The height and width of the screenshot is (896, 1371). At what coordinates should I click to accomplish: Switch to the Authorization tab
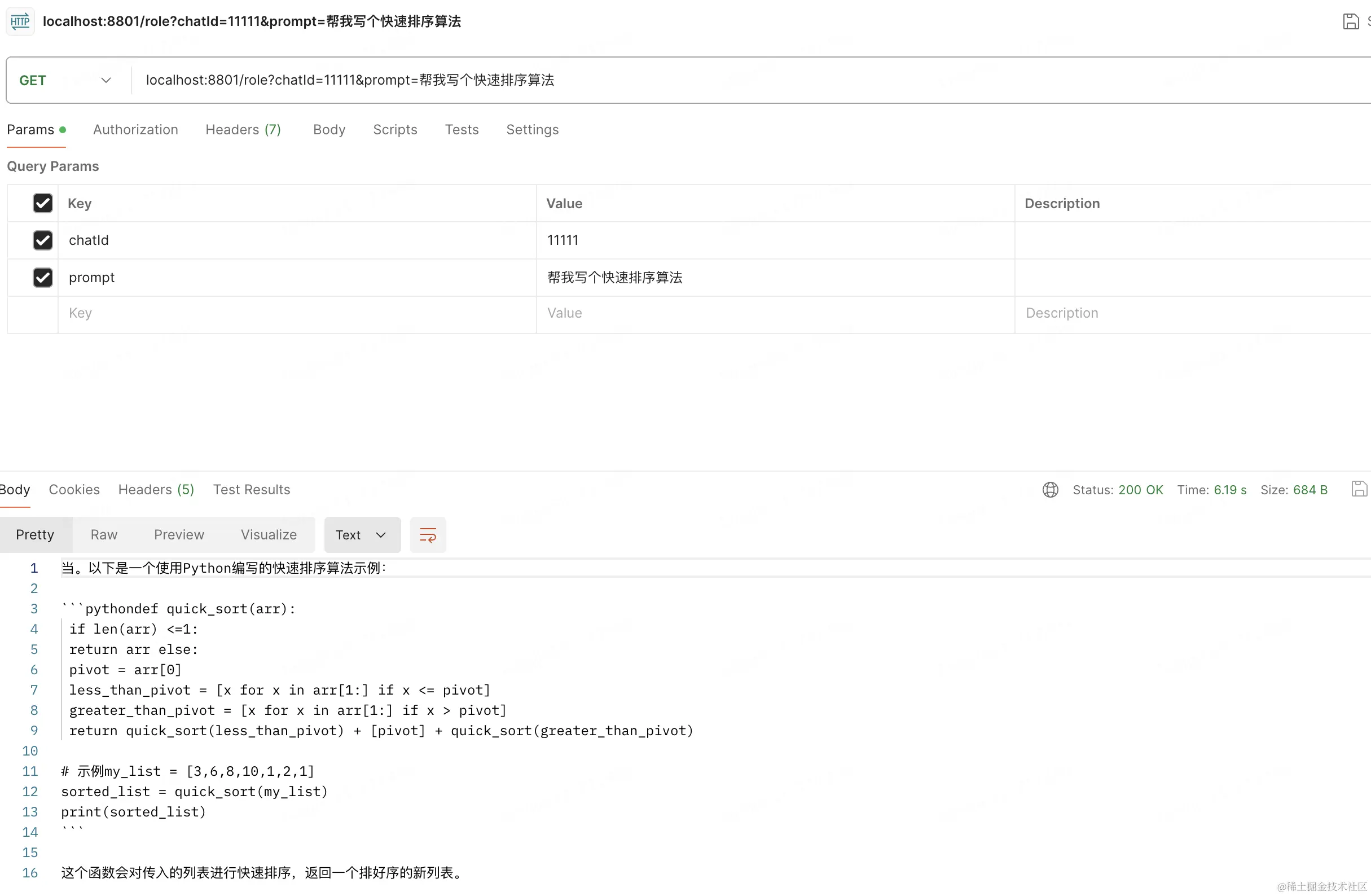click(135, 130)
